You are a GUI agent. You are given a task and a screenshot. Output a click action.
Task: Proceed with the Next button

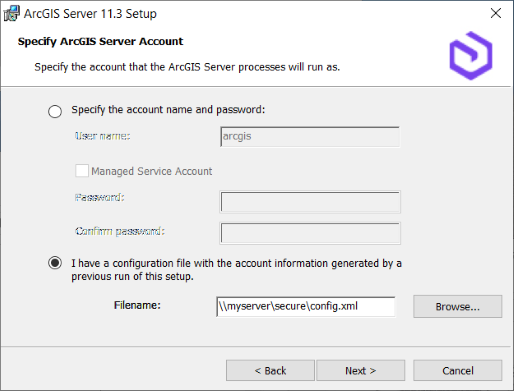[360, 370]
